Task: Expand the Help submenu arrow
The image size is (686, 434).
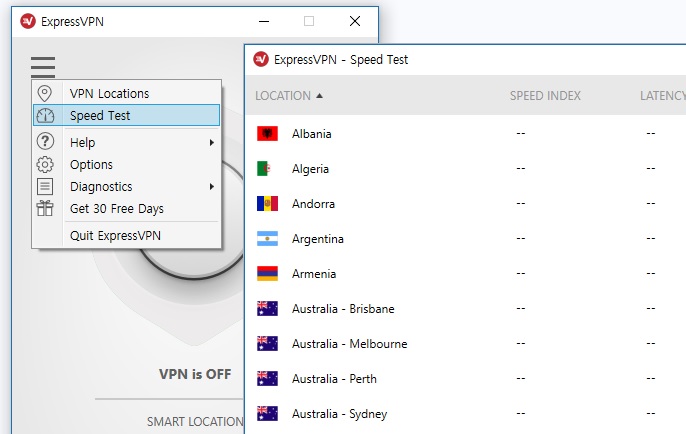Action: 212,142
